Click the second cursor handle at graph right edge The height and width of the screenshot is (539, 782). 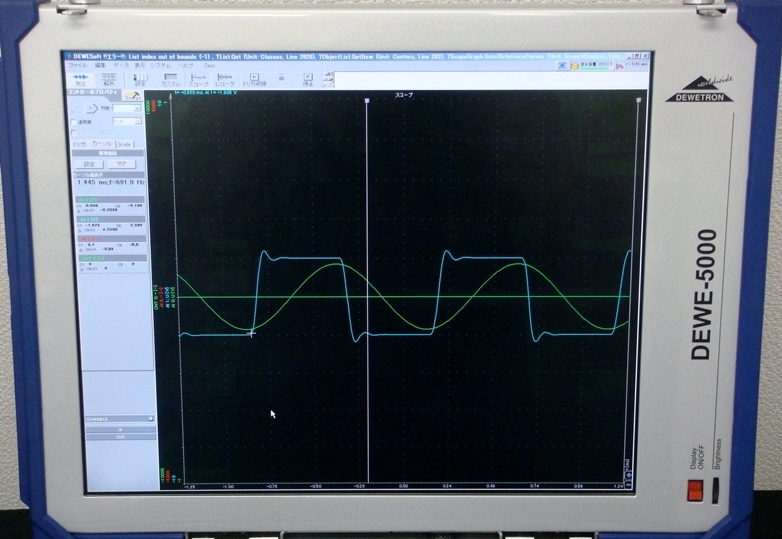click(639, 101)
